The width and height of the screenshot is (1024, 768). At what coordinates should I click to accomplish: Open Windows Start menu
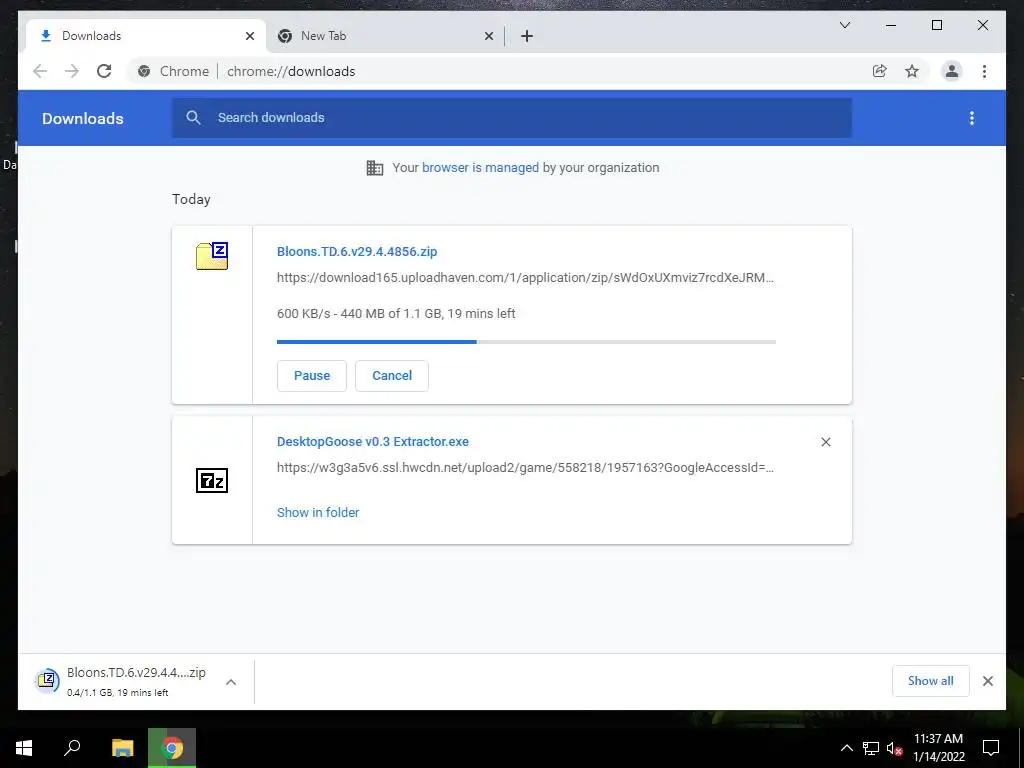click(24, 748)
